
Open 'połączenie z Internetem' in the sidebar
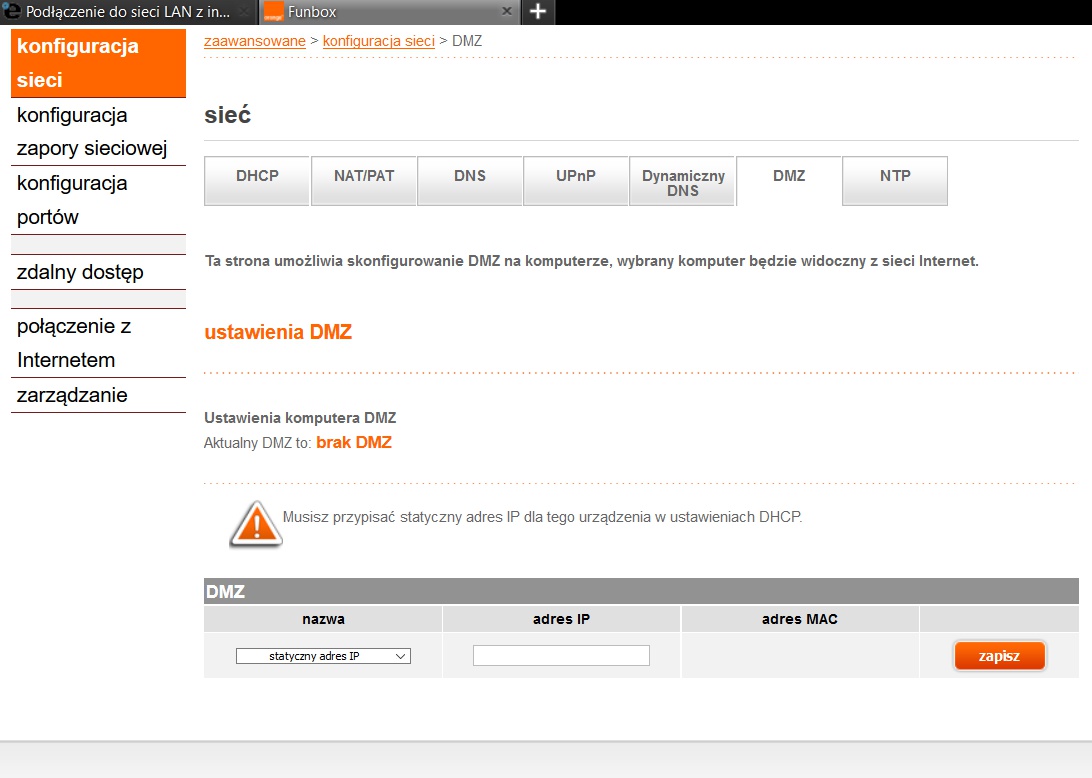coord(98,343)
